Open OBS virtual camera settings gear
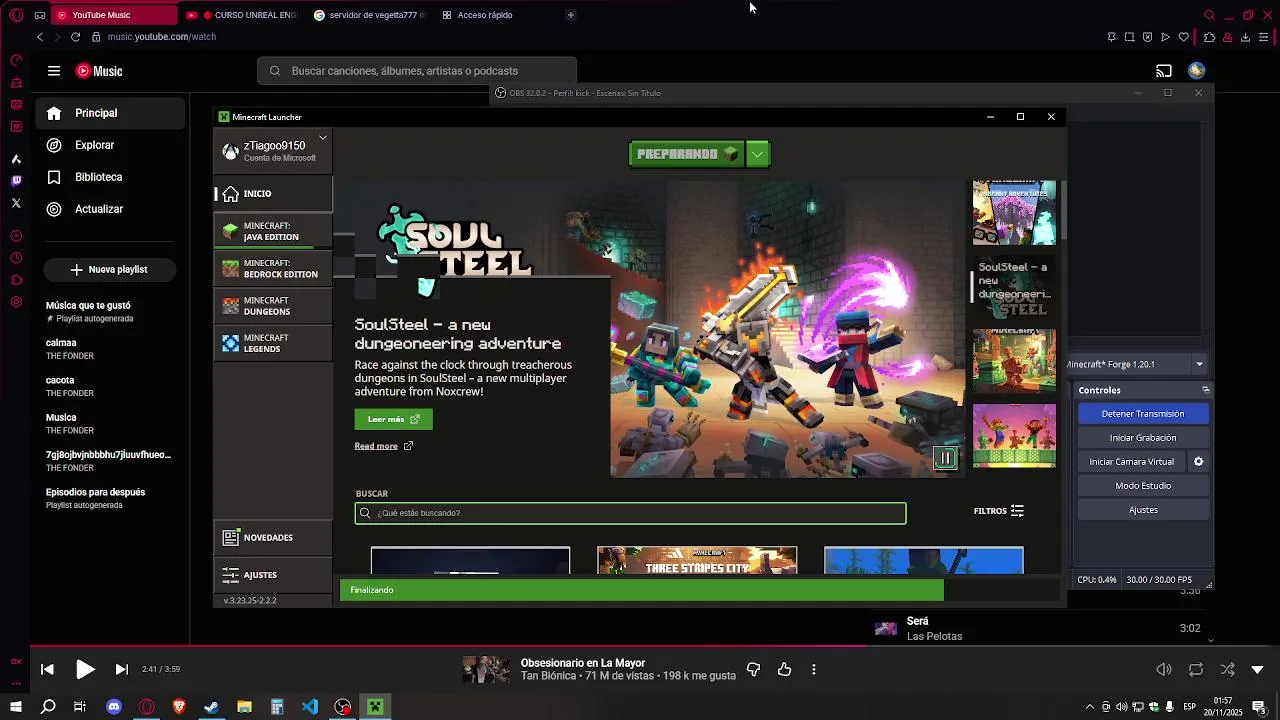 tap(1198, 462)
